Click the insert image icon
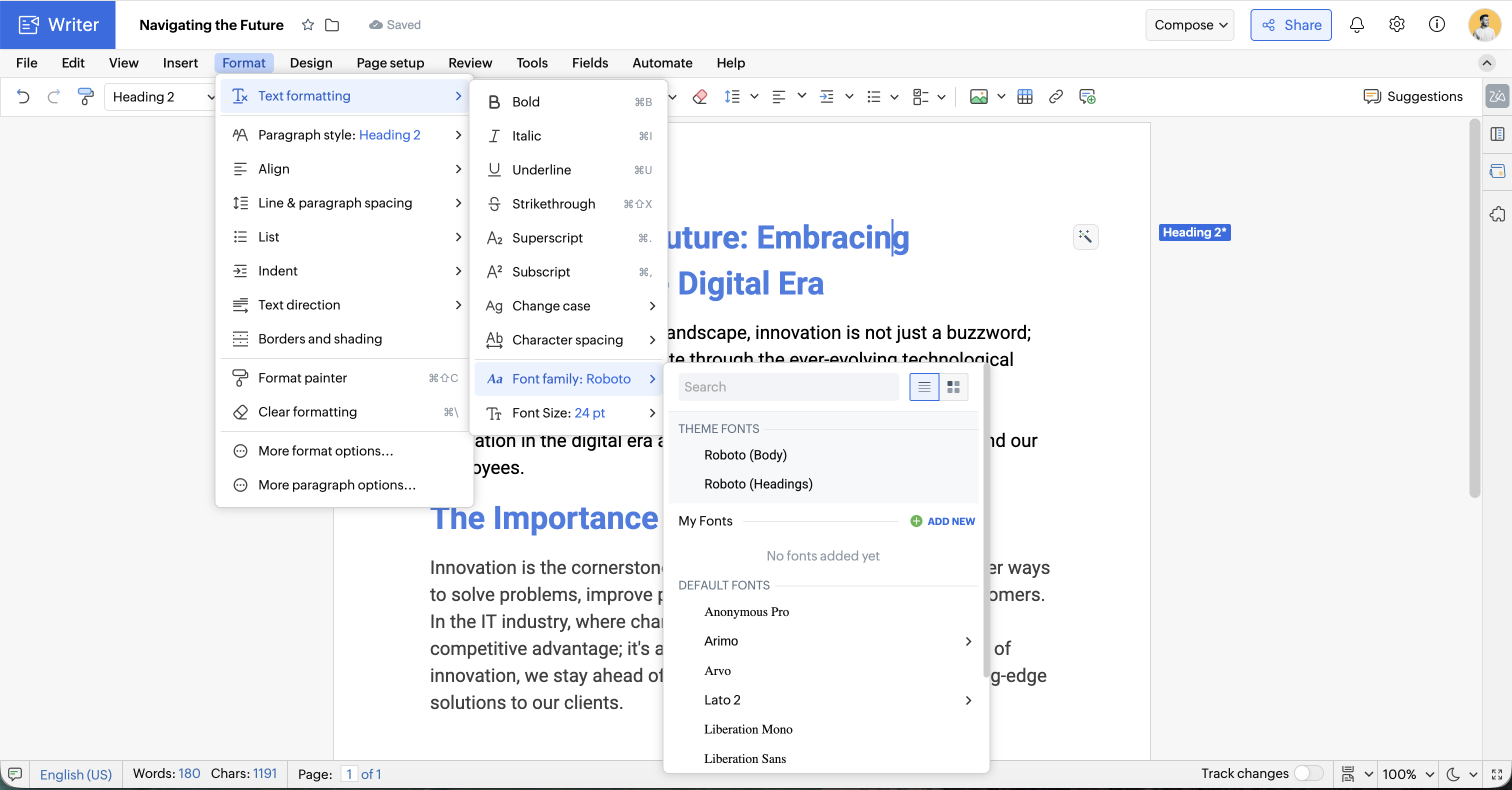 coord(978,96)
